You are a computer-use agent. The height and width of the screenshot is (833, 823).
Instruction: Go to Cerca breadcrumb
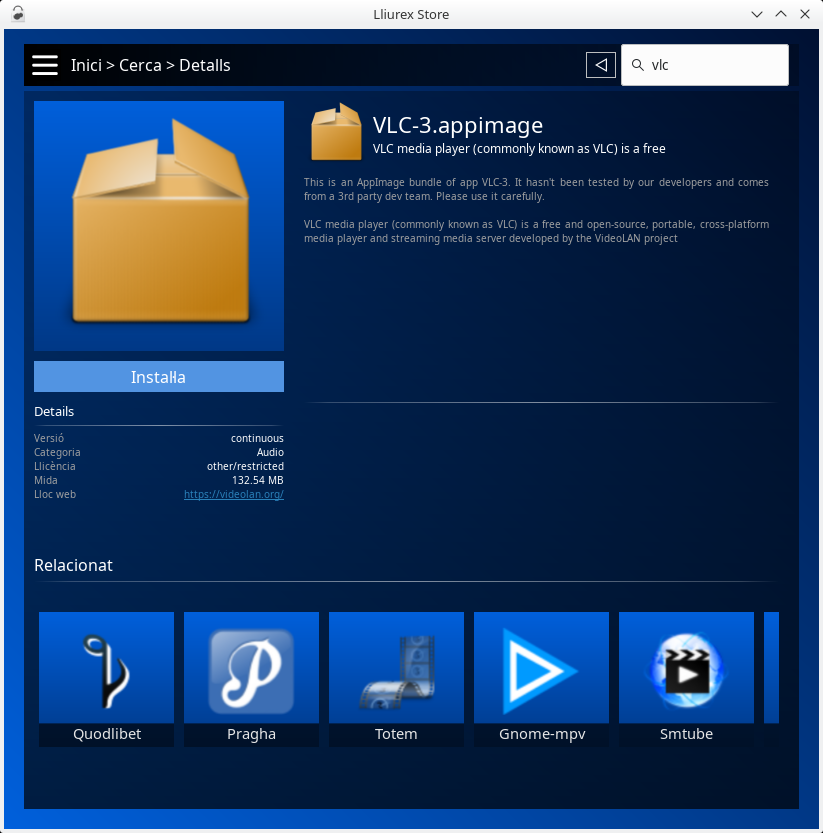140,65
